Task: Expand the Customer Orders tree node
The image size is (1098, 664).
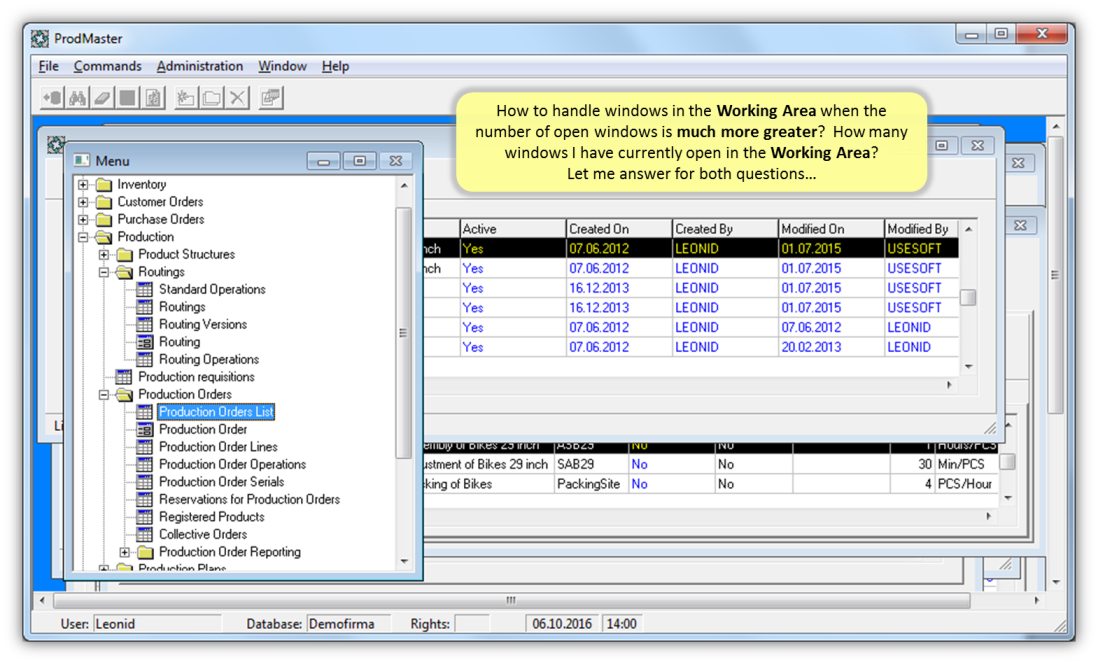Action: point(83,202)
